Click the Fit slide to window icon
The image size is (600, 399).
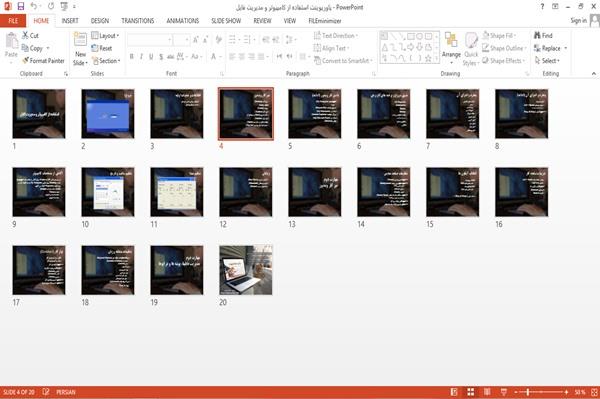[594, 392]
